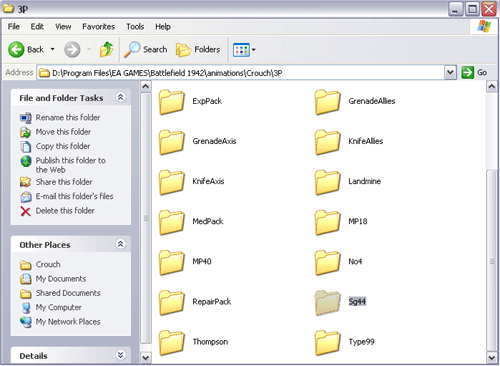Select the GrenadeAxis folder icon
The image size is (500, 366).
tap(171, 142)
